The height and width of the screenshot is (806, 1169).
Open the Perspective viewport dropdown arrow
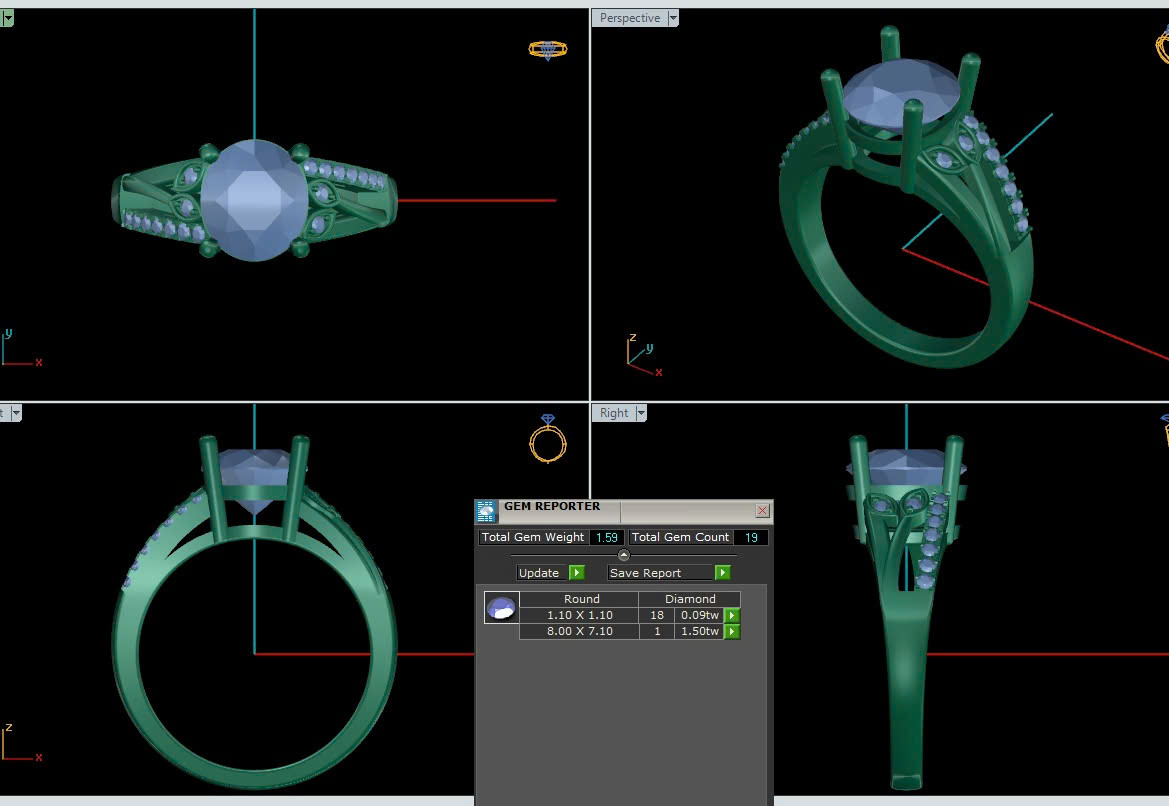pyautogui.click(x=673, y=18)
